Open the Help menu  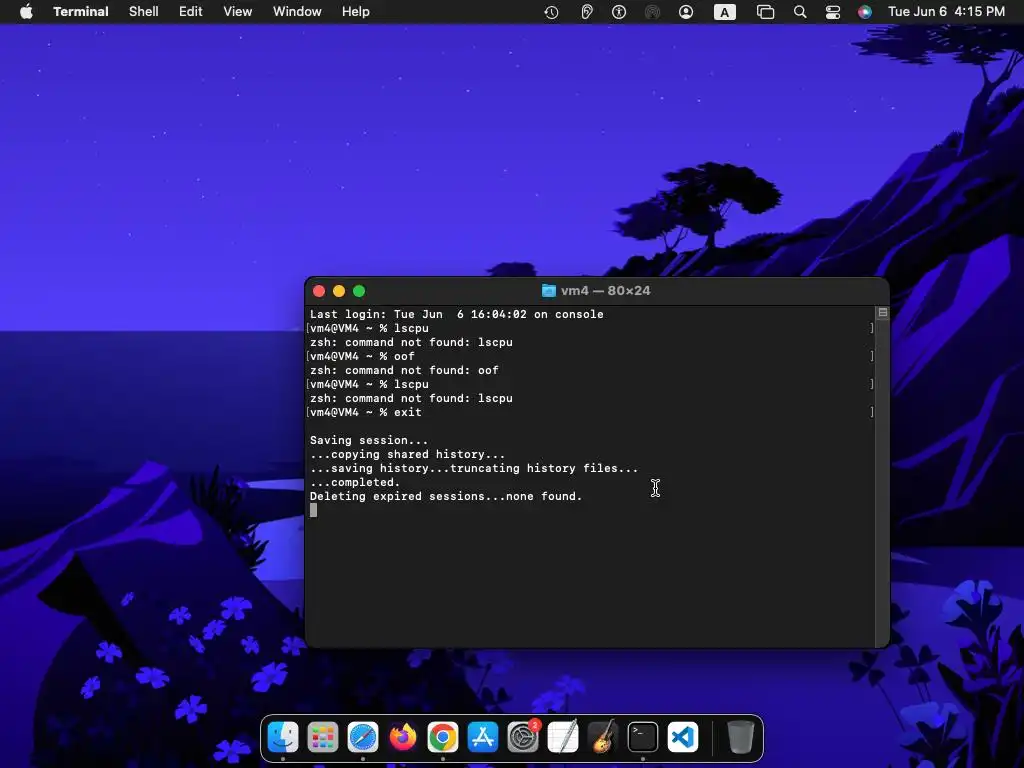356,12
